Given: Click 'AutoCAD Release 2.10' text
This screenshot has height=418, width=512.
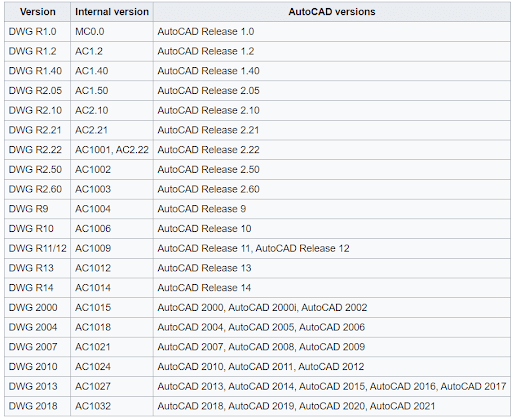Looking at the screenshot, I should [x=208, y=110].
